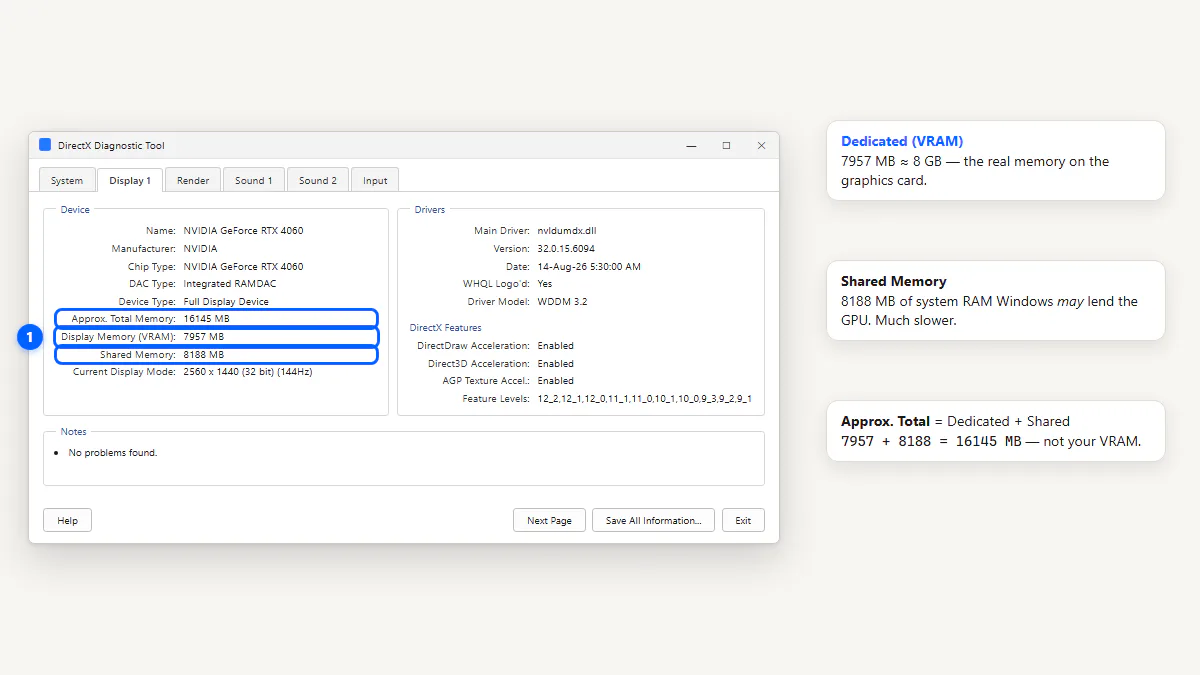The image size is (1200, 675).
Task: Click the DirectX Diagnostic Tool title bar icon
Action: click(x=45, y=145)
